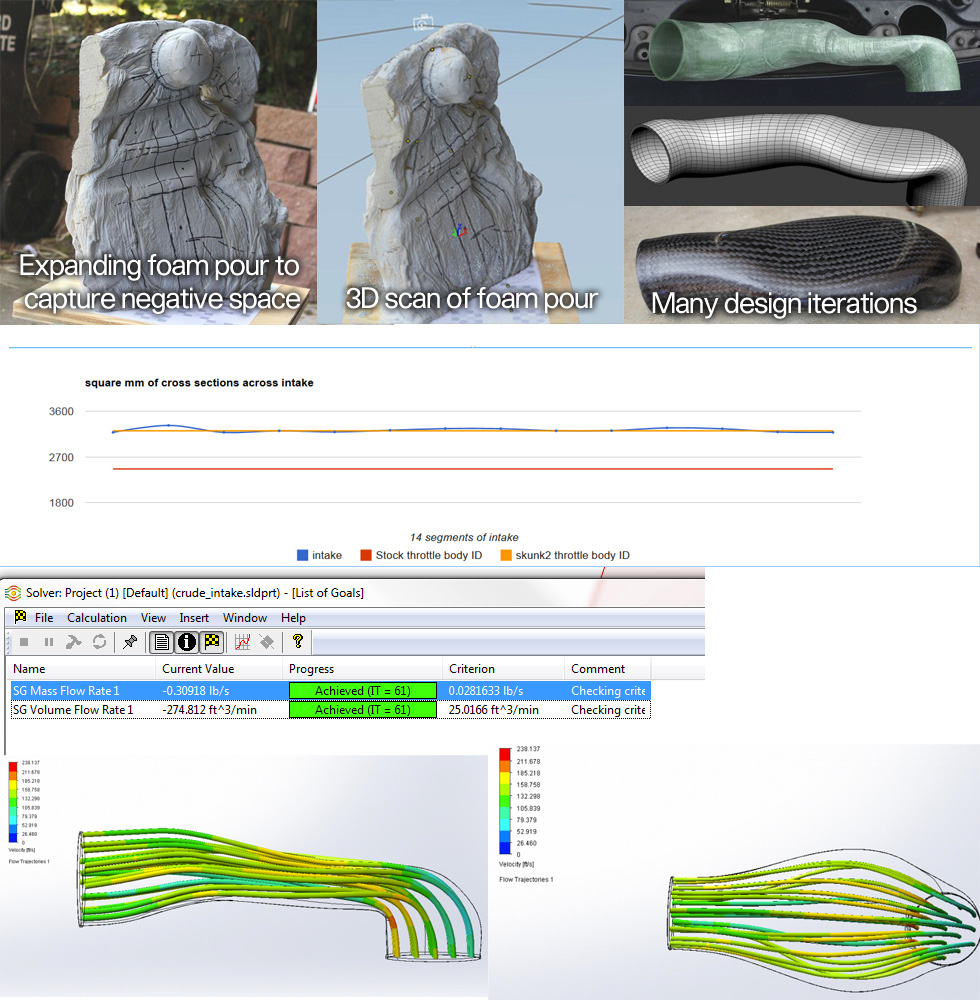Select the SG Volume Flow Rate 1 row

click(330, 710)
